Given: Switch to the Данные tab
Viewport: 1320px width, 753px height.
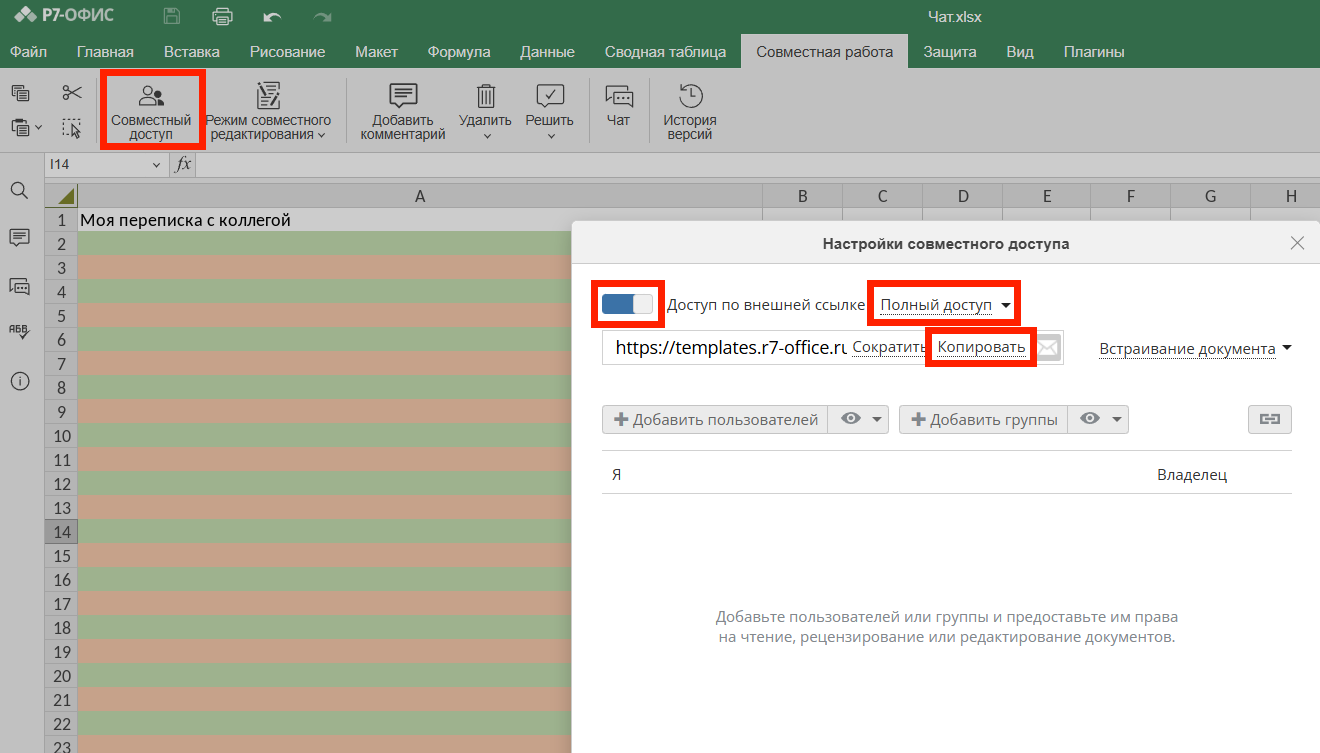Looking at the screenshot, I should (547, 52).
